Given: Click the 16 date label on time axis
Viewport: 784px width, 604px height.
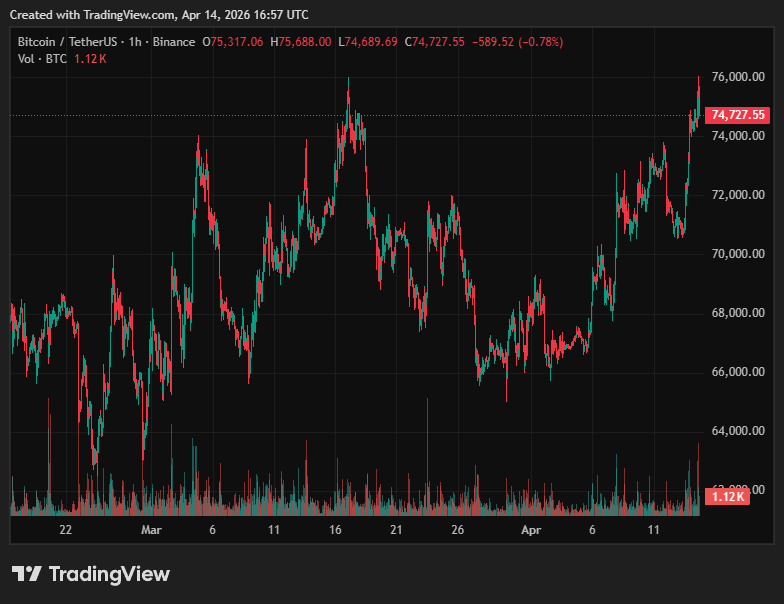Looking at the screenshot, I should pos(335,529).
